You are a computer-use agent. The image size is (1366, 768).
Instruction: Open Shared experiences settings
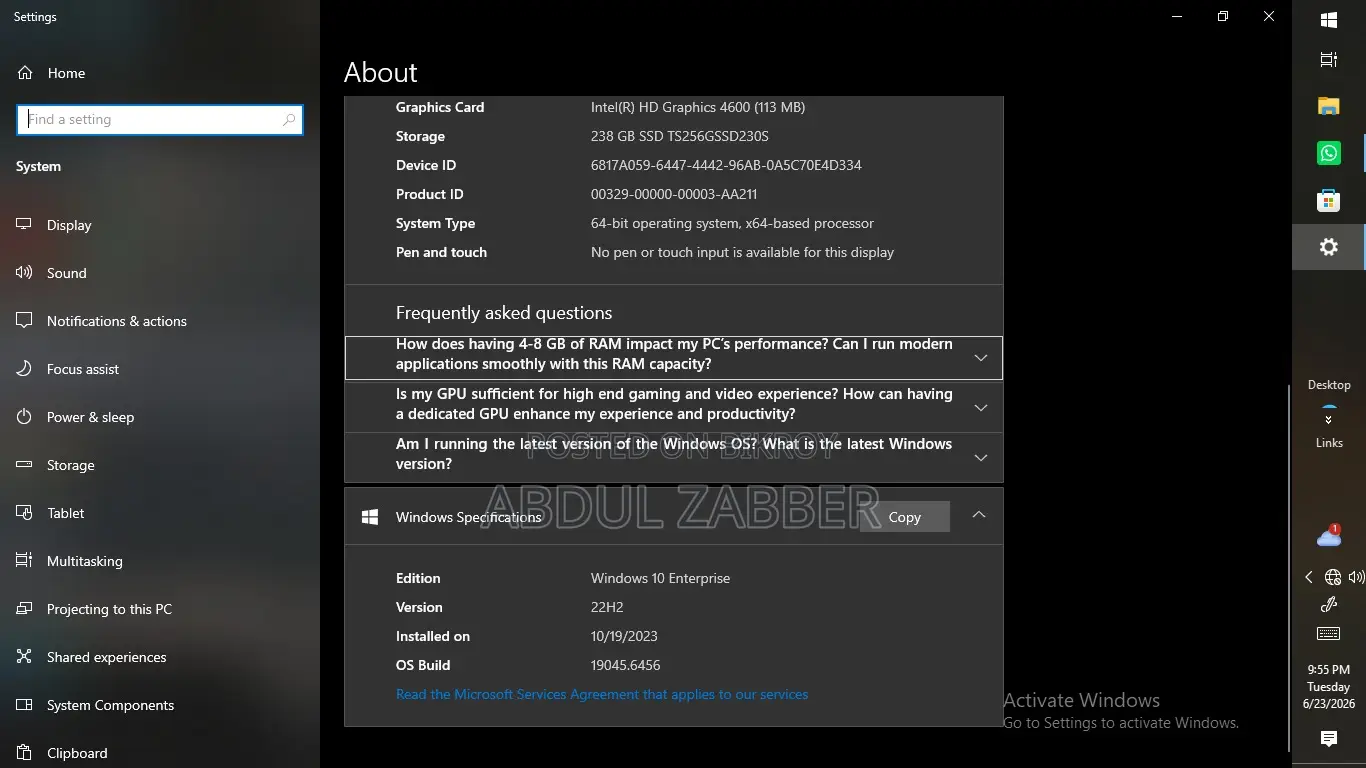pyautogui.click(x=160, y=657)
